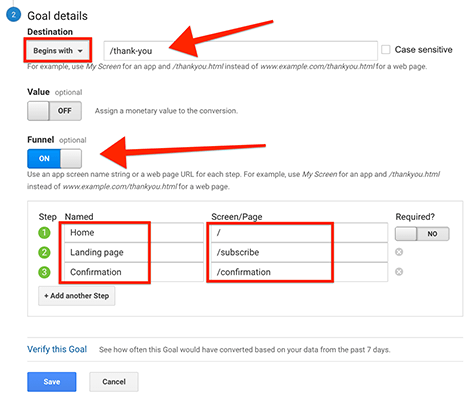Image resolution: width=470 pixels, height=400 pixels.
Task: Select the Landing page name field
Action: tap(134, 252)
